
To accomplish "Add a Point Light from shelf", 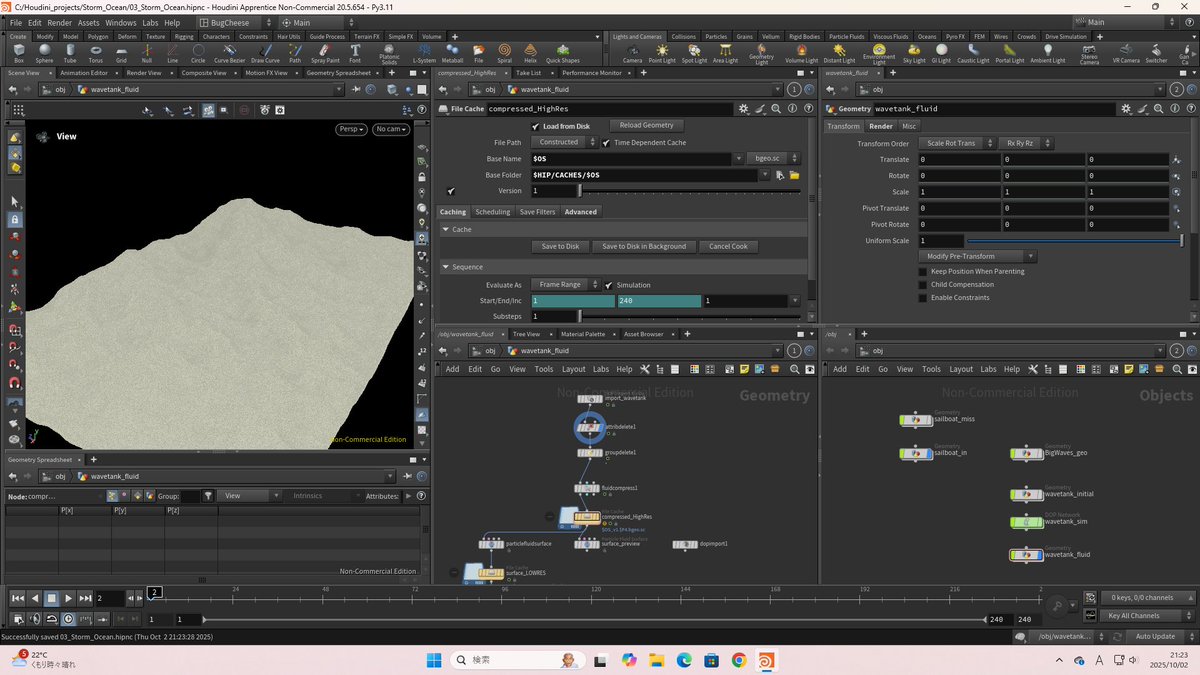I will click(661, 51).
